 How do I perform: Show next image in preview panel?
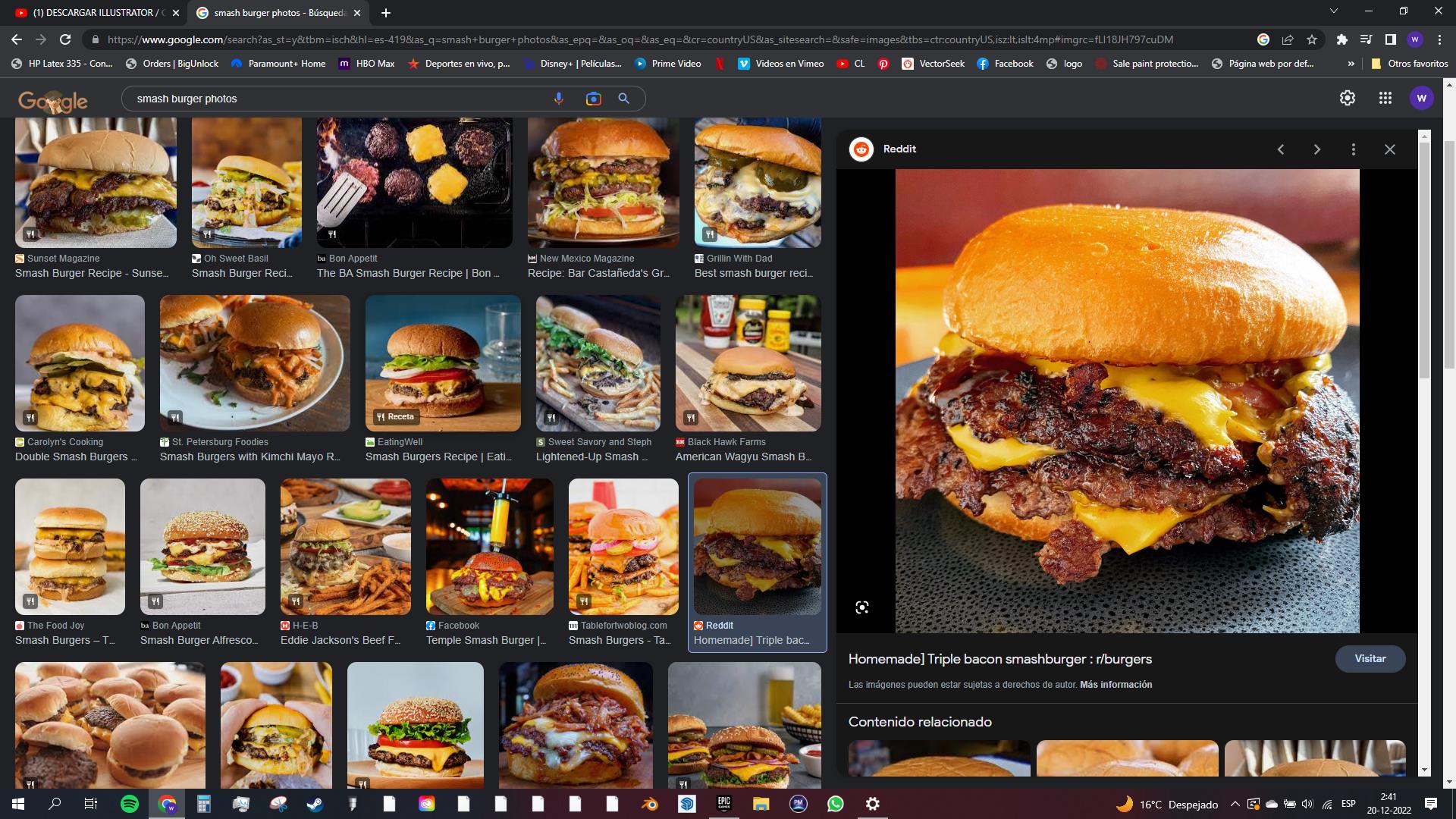pos(1317,149)
